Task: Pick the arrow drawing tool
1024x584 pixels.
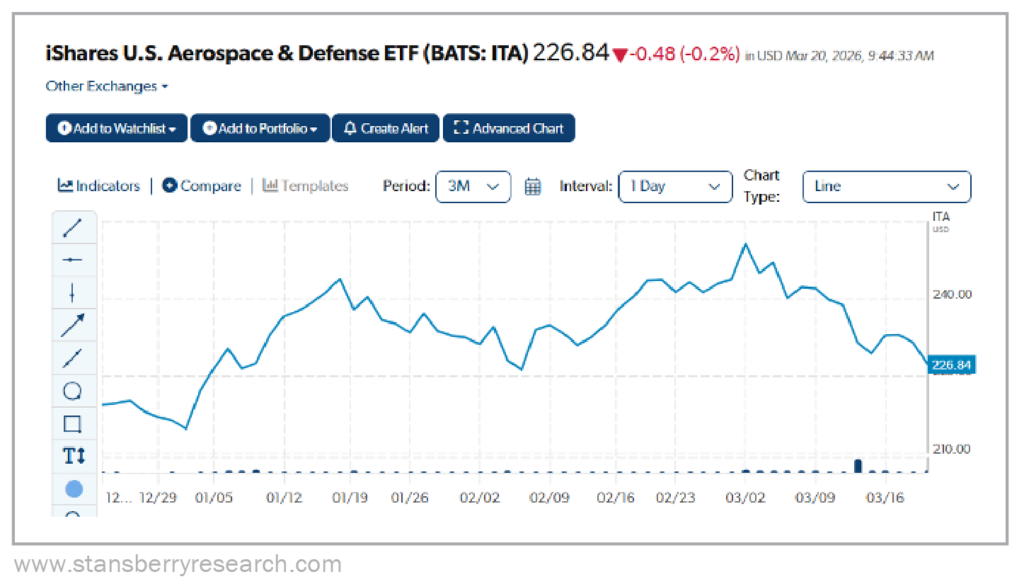Action: tap(73, 324)
